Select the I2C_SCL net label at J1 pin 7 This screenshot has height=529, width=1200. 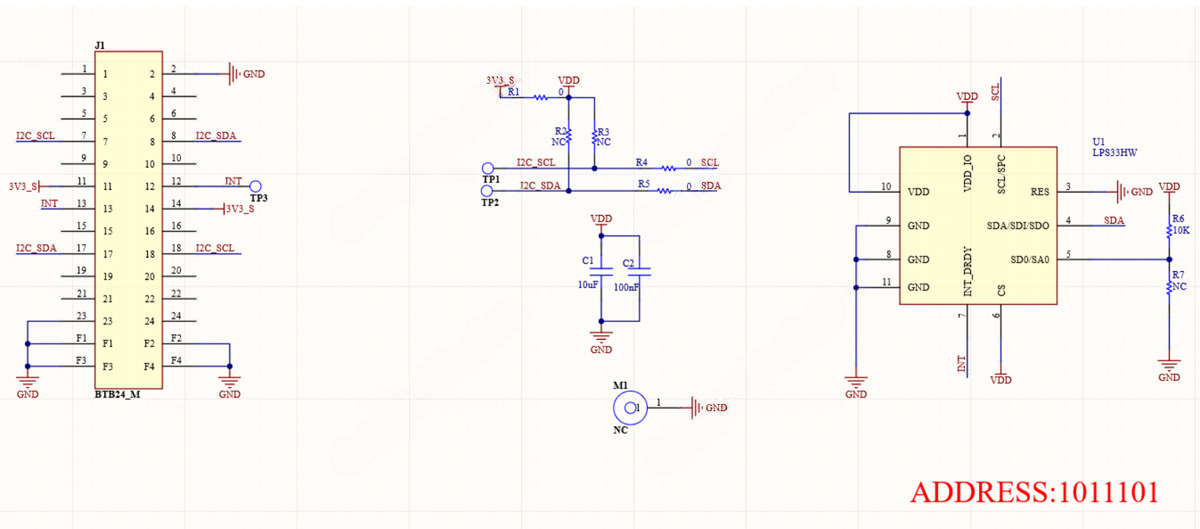point(36,136)
